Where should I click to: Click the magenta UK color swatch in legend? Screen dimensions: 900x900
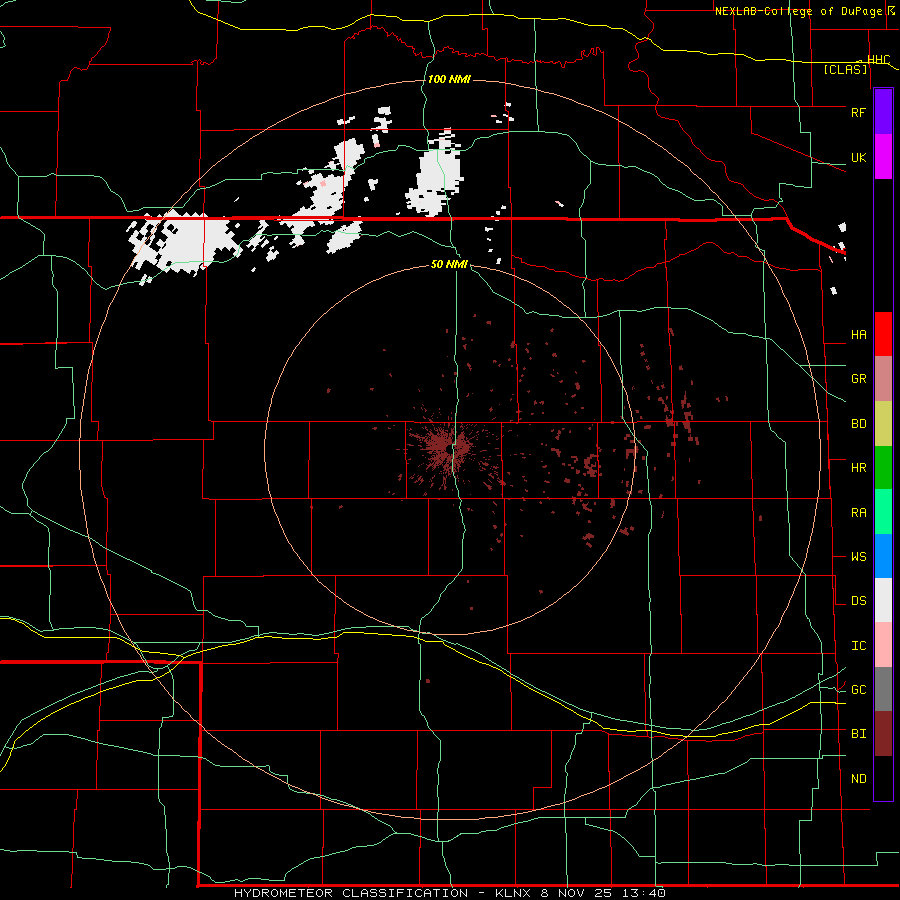tap(883, 157)
